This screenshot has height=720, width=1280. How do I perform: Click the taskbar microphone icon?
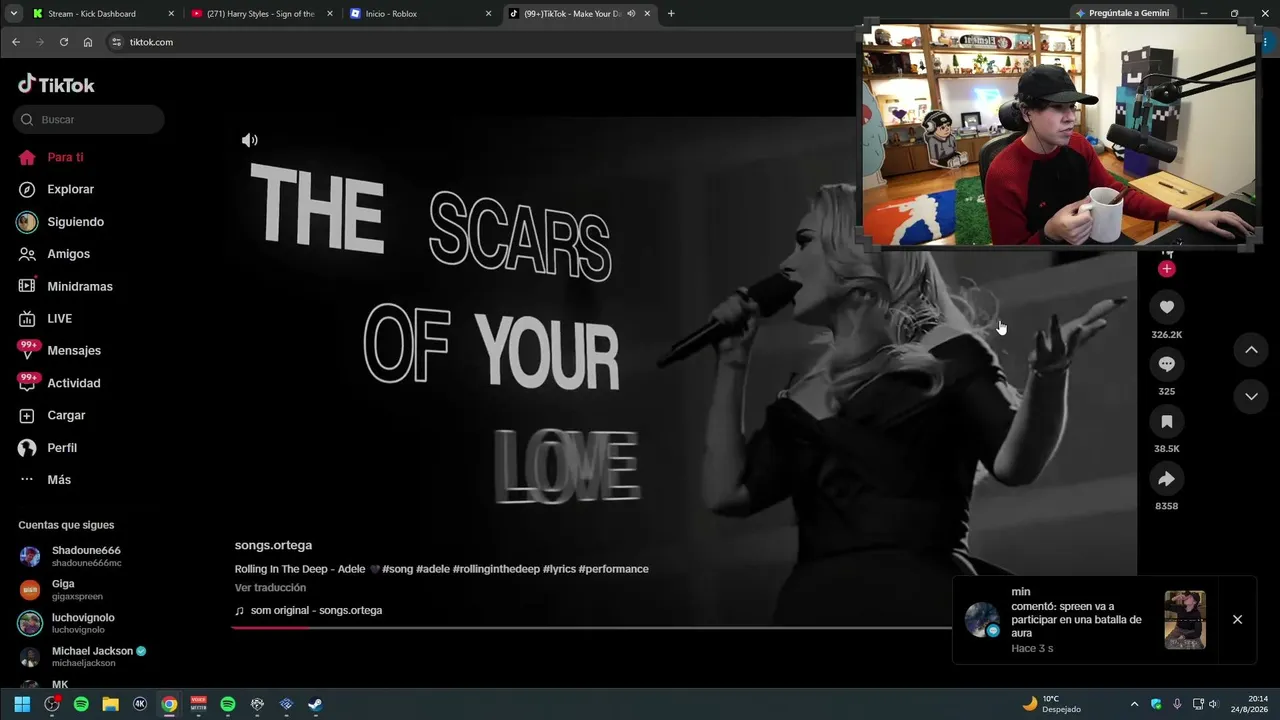click(x=1177, y=704)
